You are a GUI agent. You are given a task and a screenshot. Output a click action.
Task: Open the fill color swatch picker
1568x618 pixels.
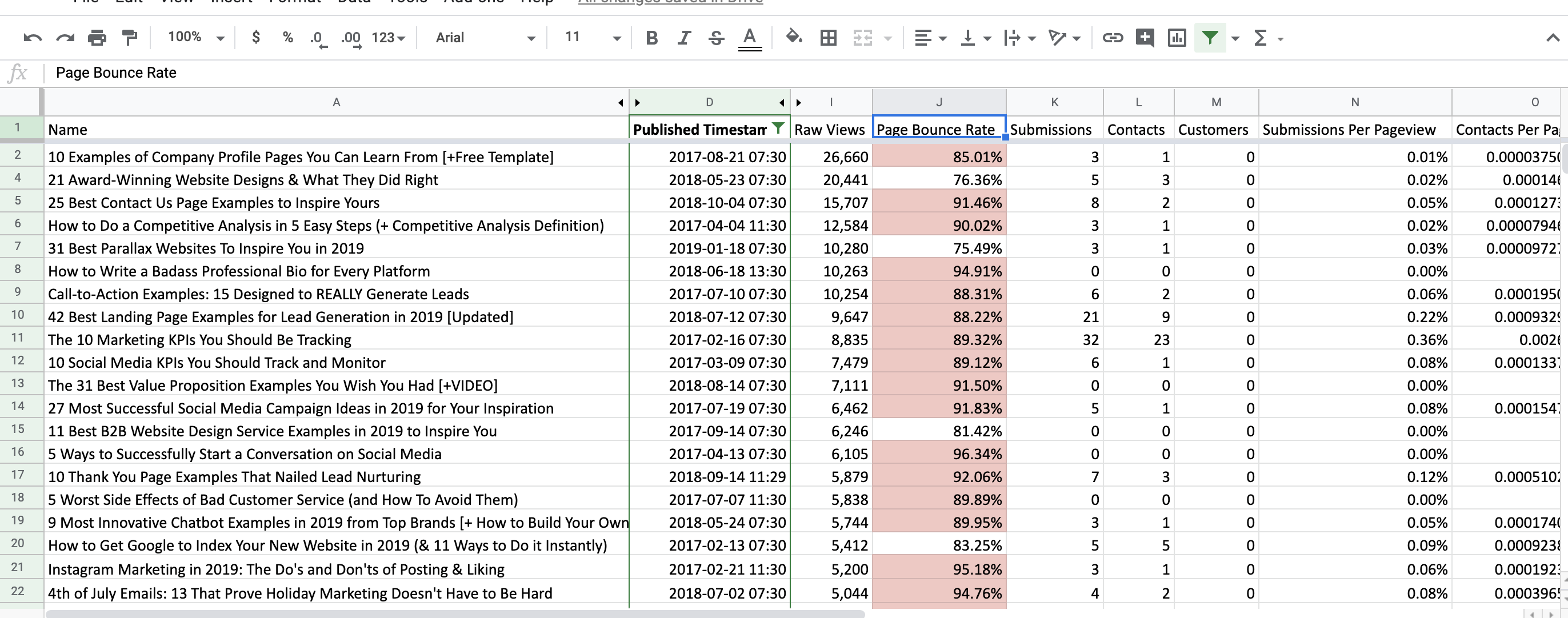(x=794, y=37)
